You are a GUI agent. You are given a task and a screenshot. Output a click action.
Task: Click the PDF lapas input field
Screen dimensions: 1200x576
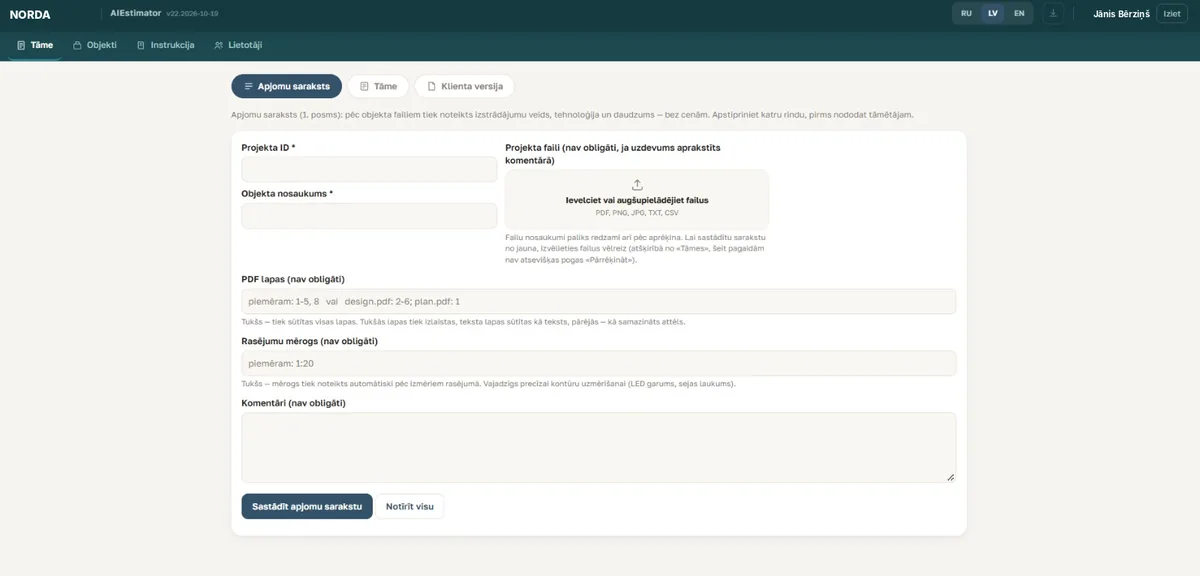pos(598,301)
